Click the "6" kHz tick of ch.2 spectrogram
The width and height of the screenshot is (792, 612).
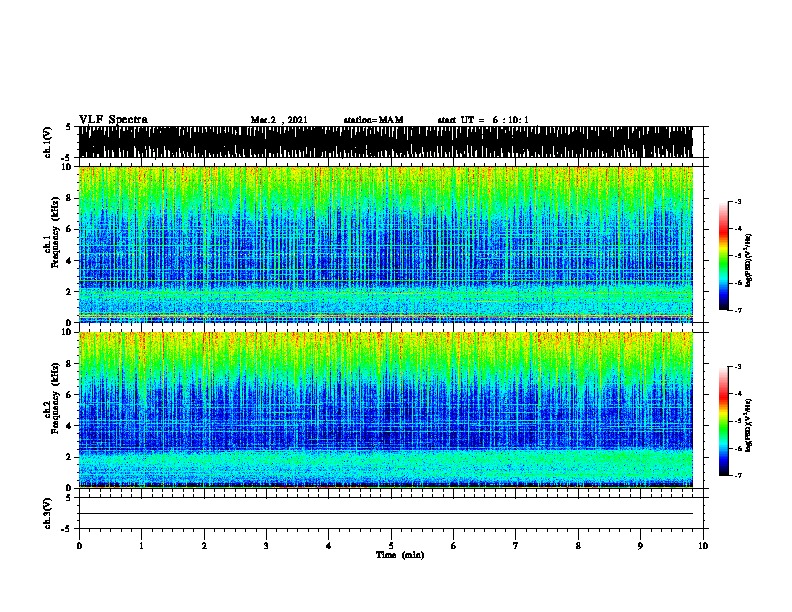point(70,394)
